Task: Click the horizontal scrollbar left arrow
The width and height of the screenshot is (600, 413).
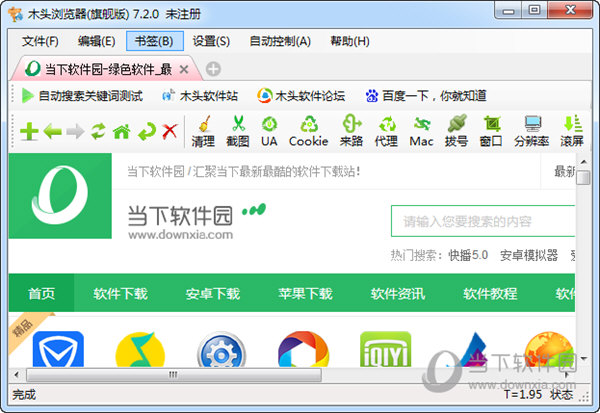Action: (16, 374)
